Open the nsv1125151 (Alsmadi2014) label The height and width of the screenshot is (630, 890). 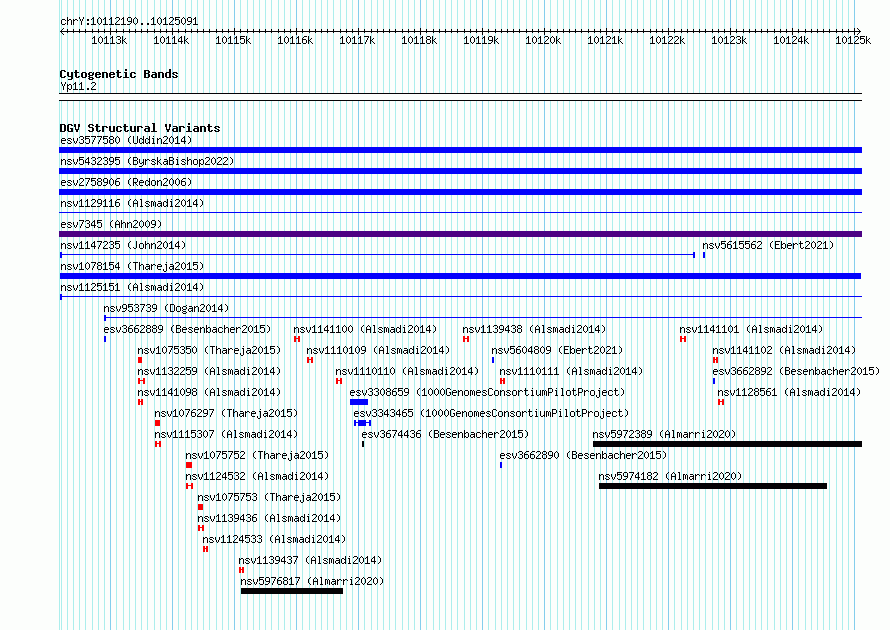[132, 287]
